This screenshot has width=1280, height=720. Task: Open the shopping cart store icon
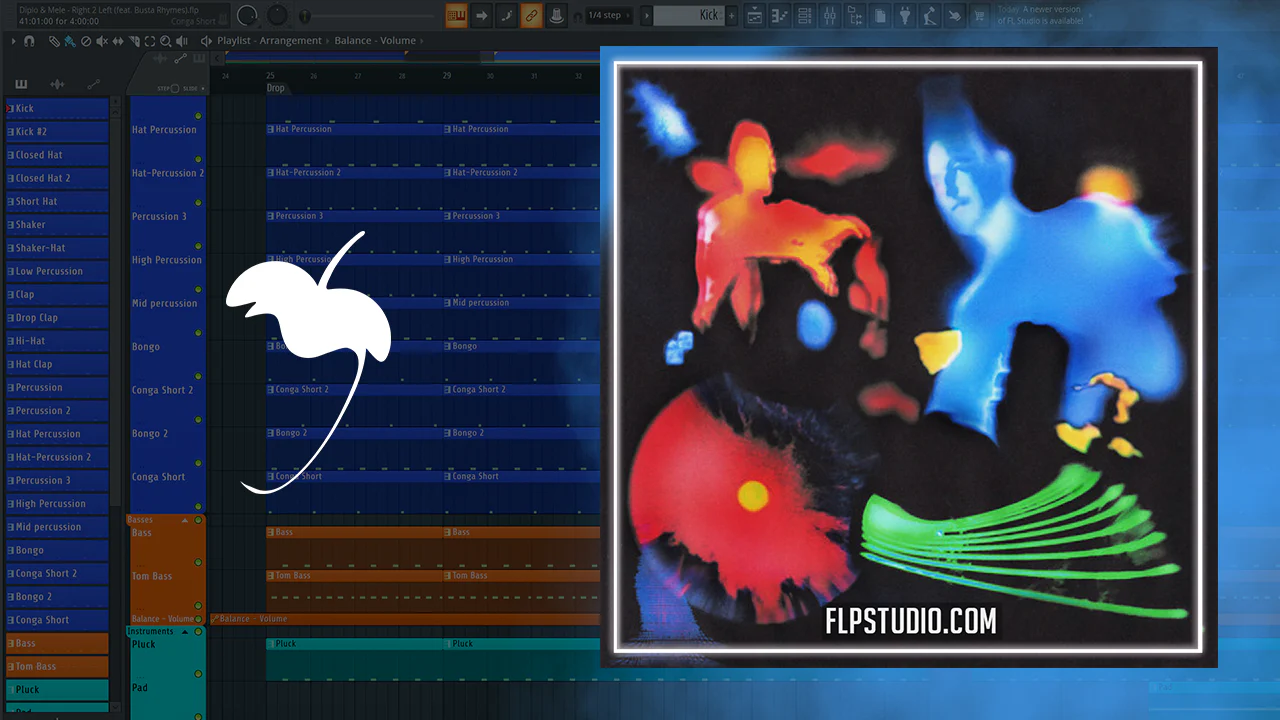[980, 15]
